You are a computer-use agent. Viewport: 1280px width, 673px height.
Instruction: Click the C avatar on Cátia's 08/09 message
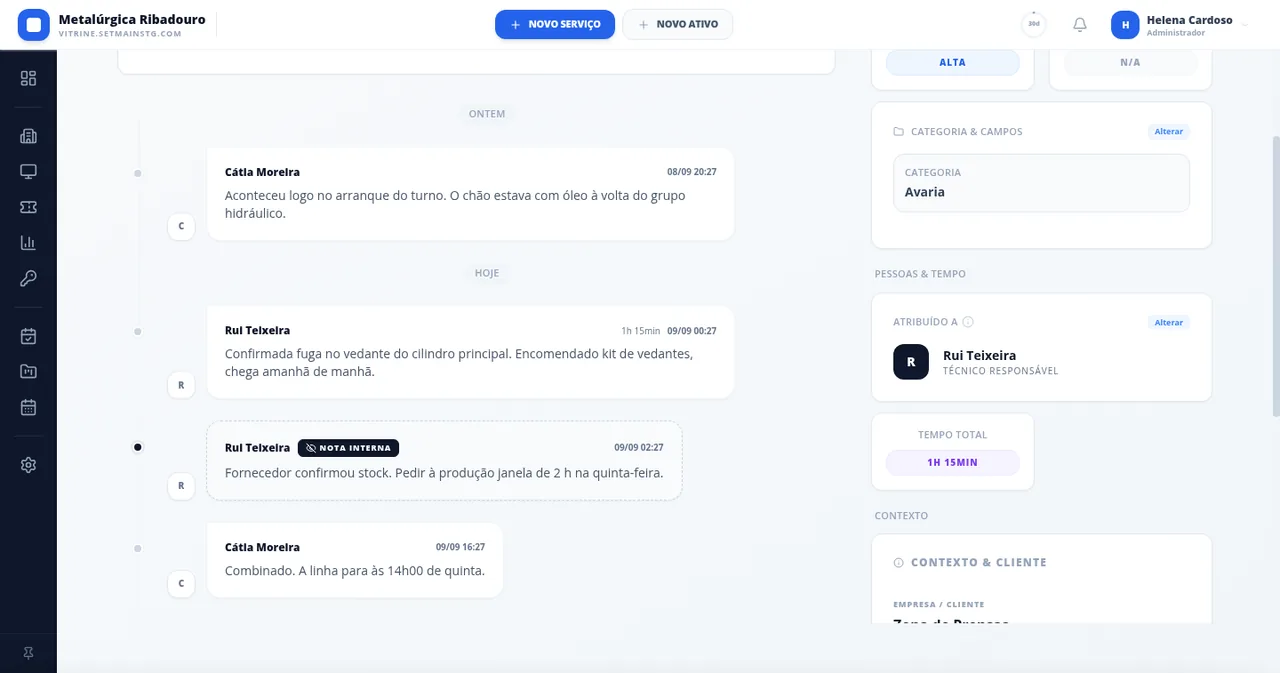click(181, 226)
